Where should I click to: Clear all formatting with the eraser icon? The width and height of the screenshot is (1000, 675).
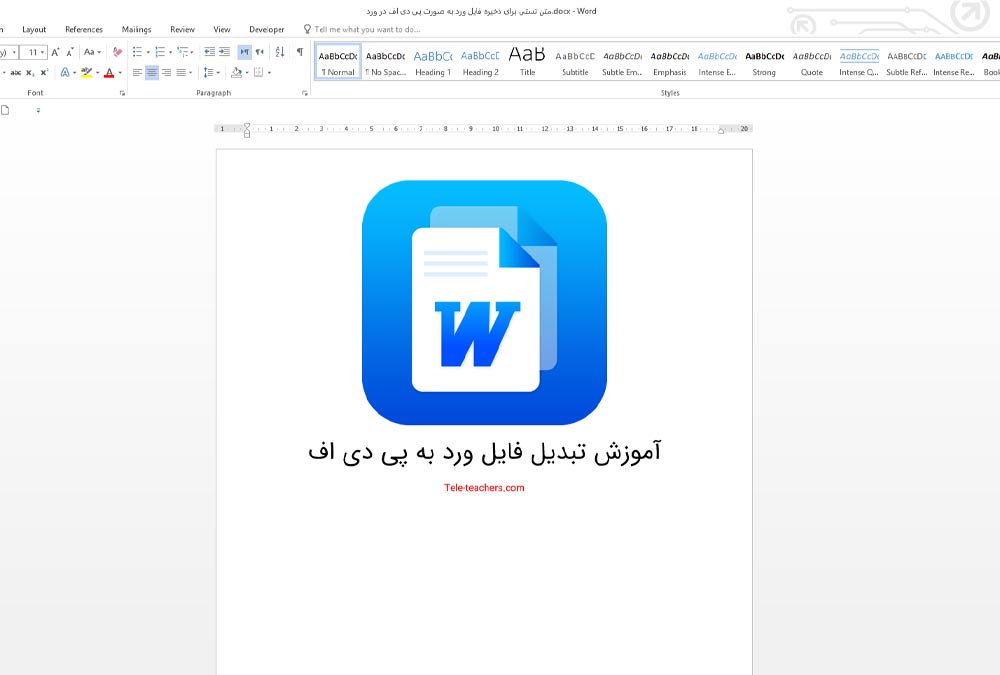point(117,52)
